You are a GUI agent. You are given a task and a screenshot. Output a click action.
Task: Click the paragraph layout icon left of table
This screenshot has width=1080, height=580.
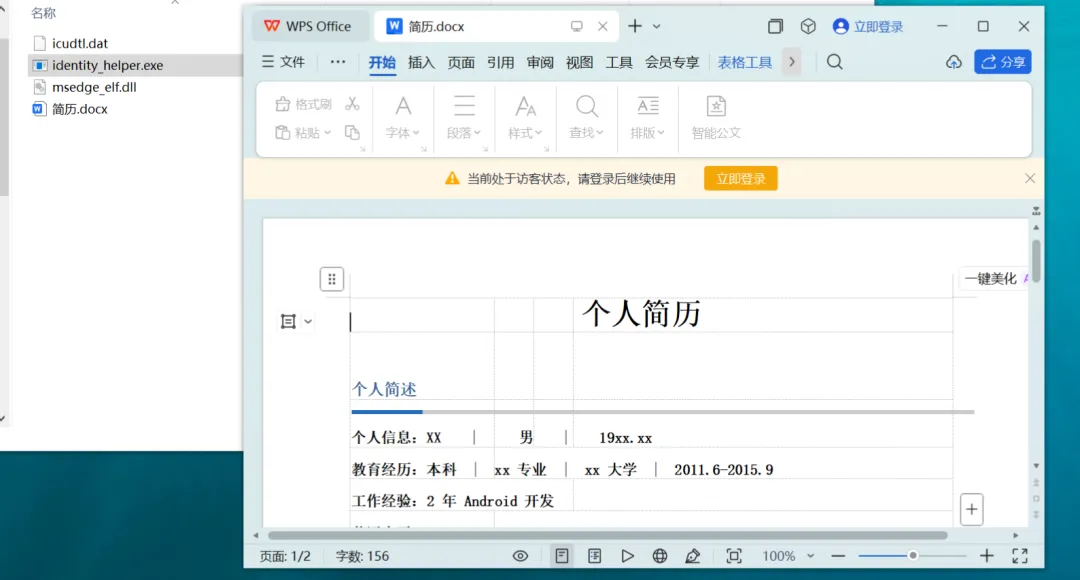(x=288, y=321)
